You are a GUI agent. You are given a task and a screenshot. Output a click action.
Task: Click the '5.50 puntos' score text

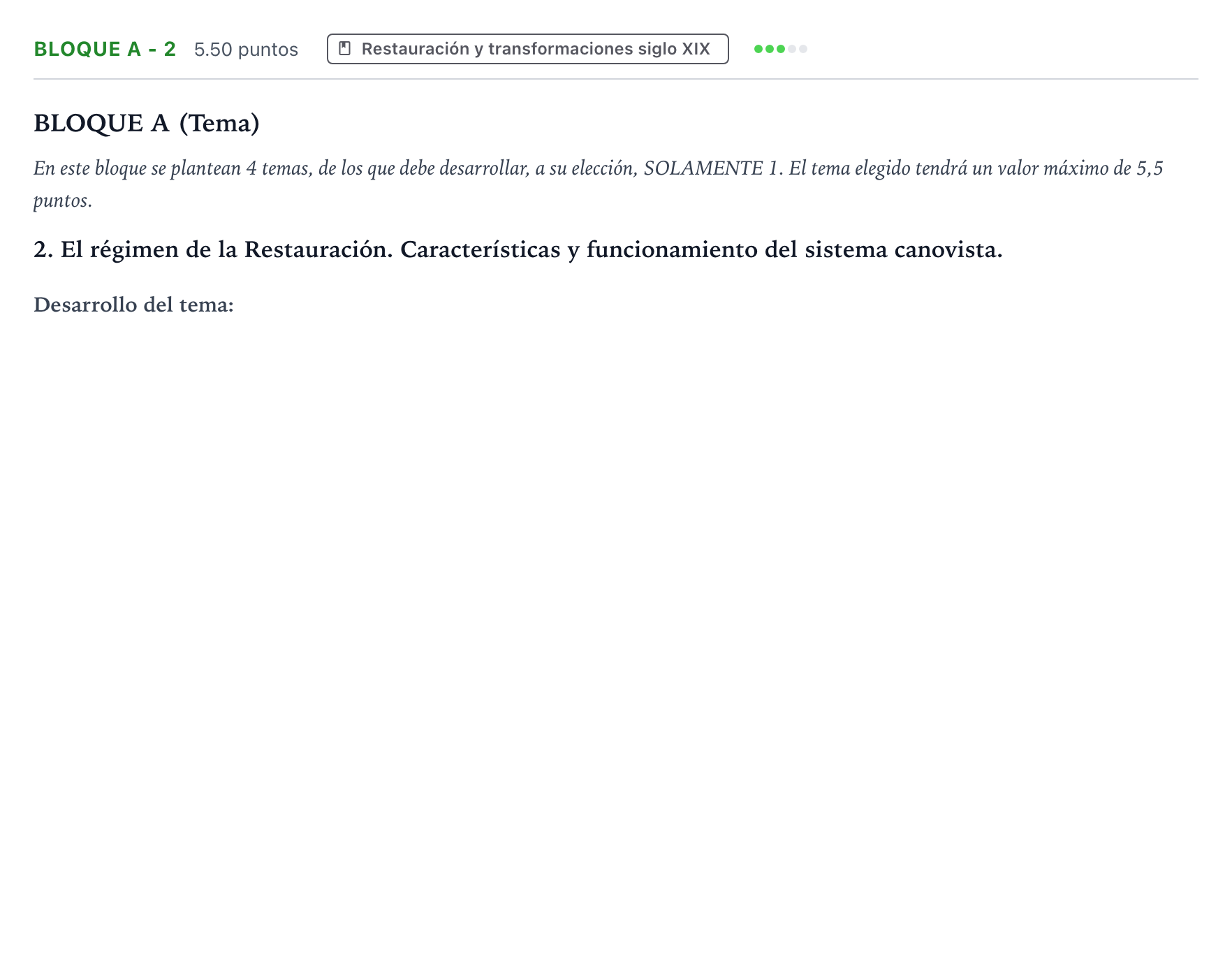[246, 50]
